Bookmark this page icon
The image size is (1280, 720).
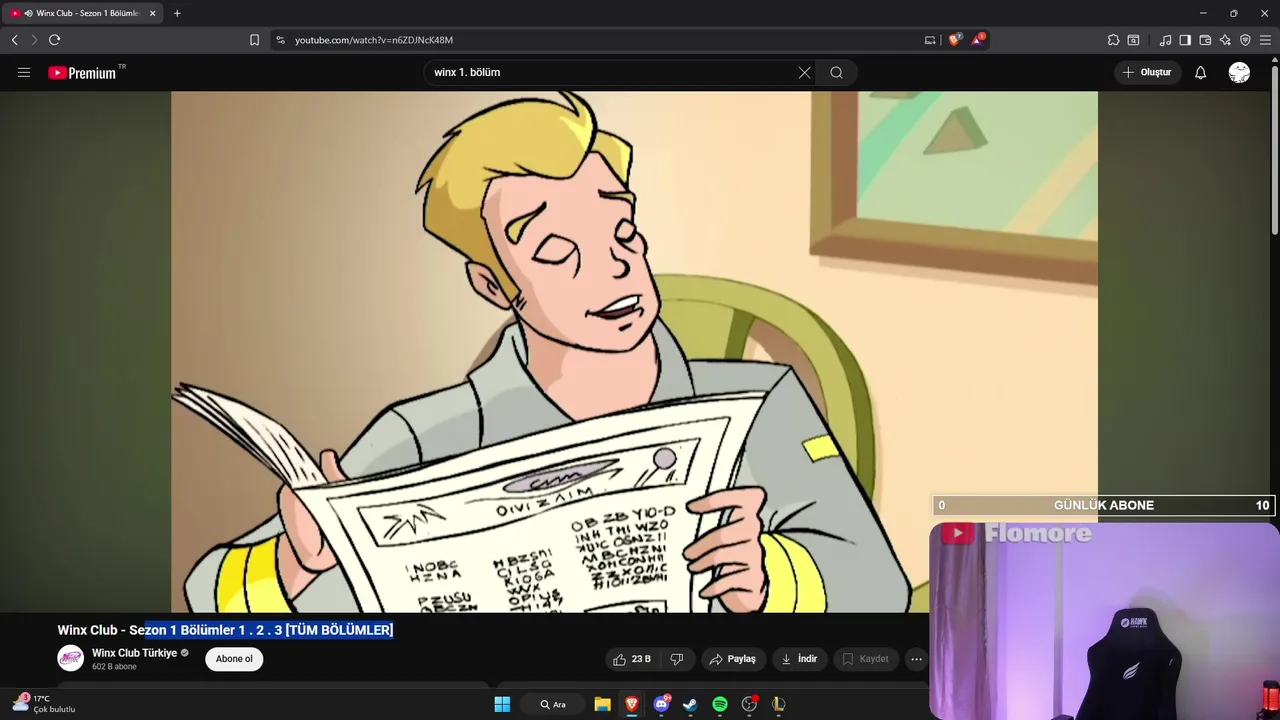coord(254,40)
